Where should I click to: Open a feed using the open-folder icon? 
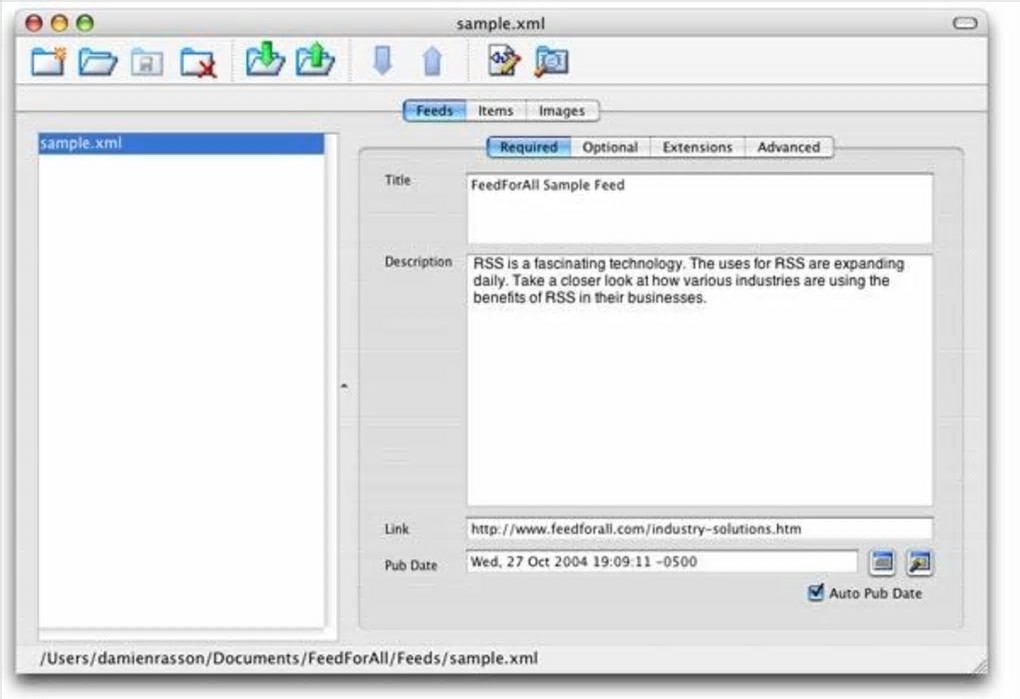tap(98, 62)
